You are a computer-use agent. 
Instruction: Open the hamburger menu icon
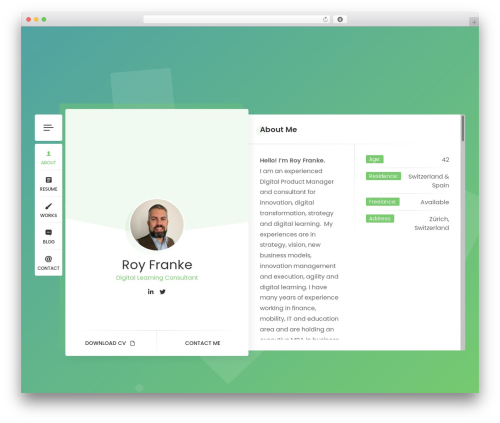click(48, 128)
